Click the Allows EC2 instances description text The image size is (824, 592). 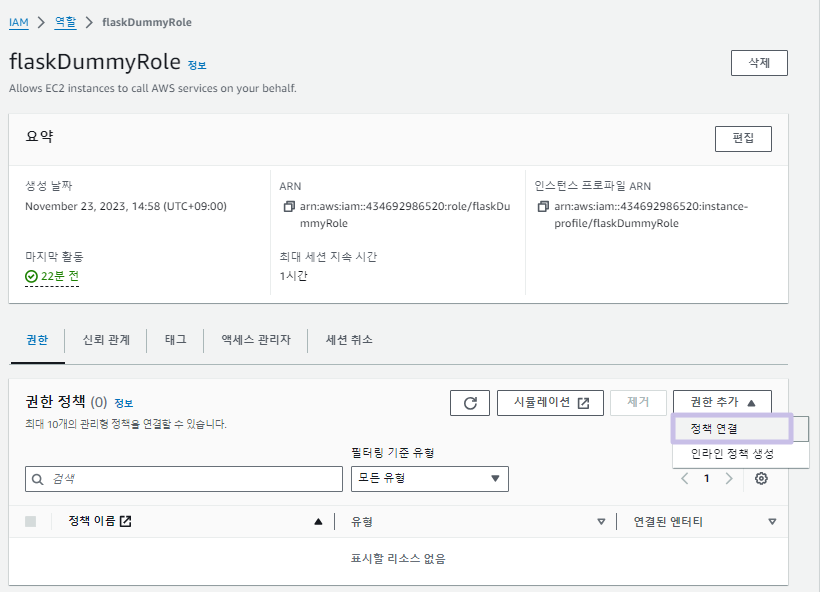(153, 88)
